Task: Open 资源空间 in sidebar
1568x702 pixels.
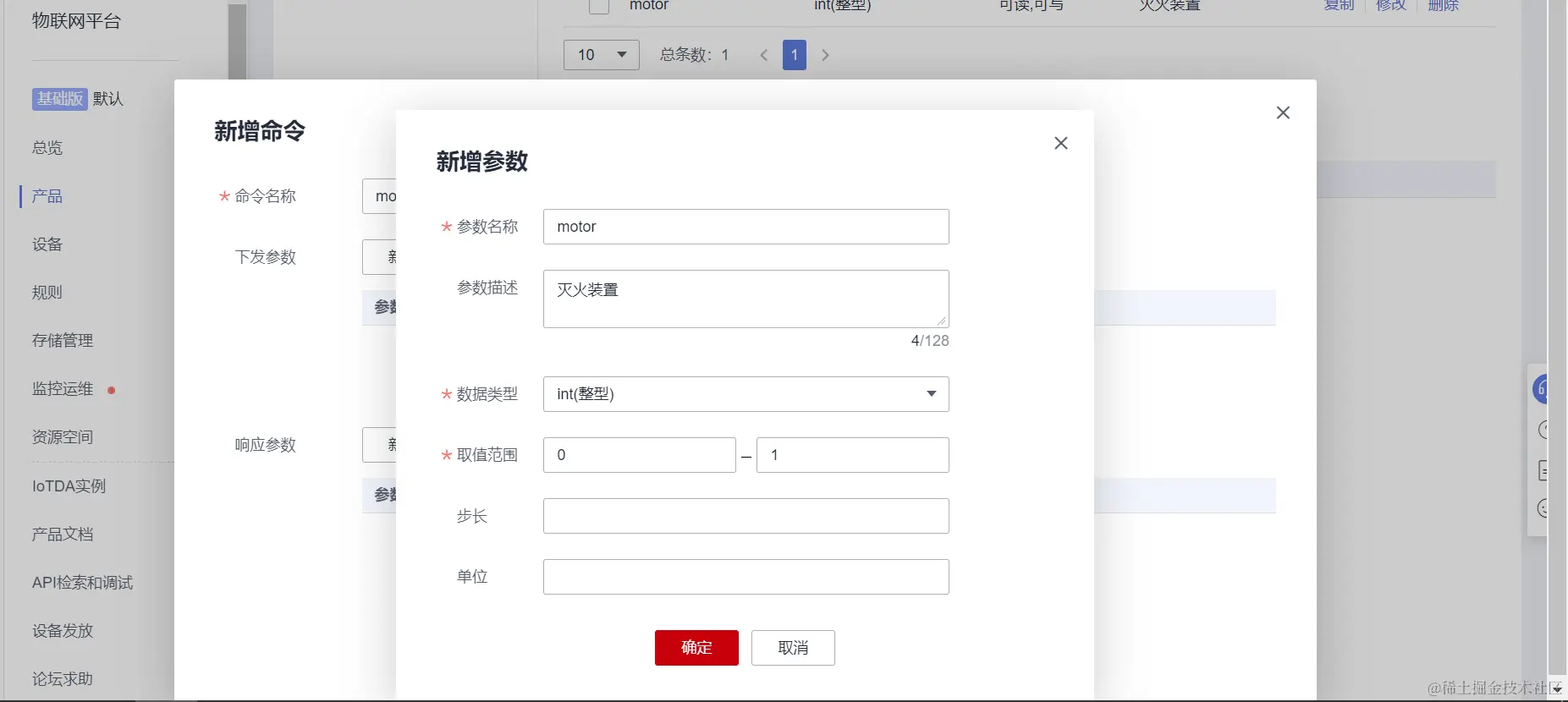Action: 63,437
